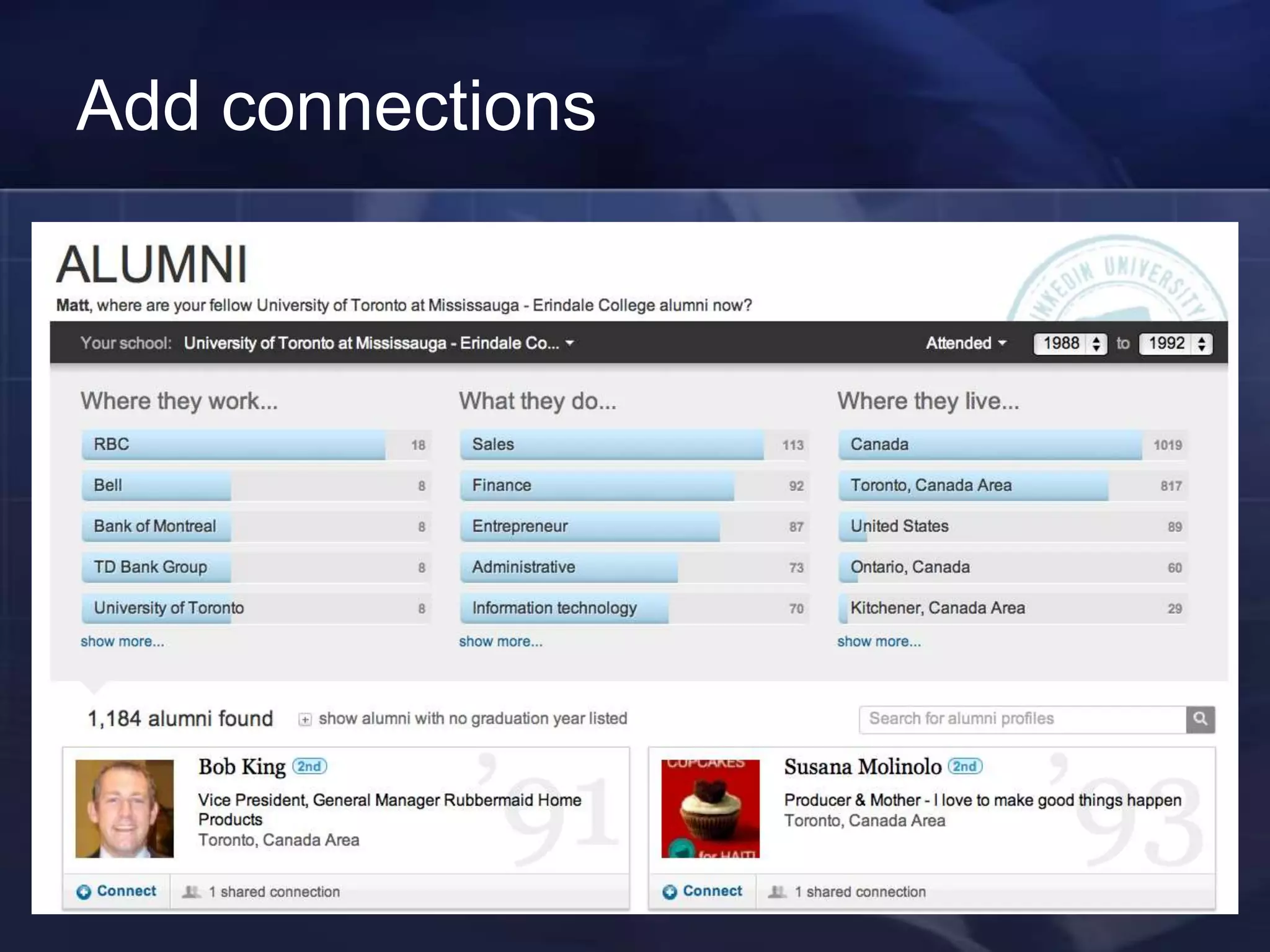The width and height of the screenshot is (1270, 952).
Task: Select the Canada location bar
Action: pyautogui.click(x=1013, y=445)
